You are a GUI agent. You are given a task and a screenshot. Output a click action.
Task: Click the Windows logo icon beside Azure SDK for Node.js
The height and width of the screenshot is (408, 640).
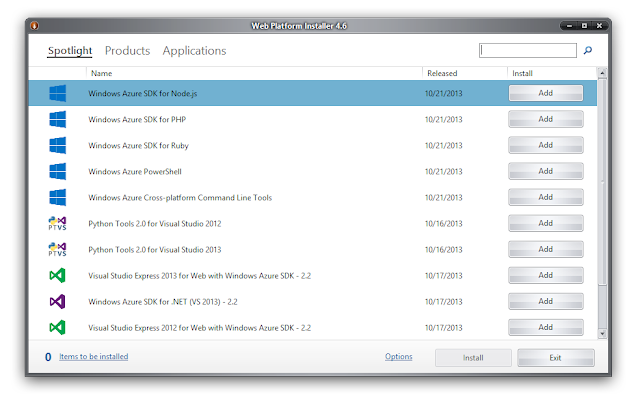[x=58, y=93]
